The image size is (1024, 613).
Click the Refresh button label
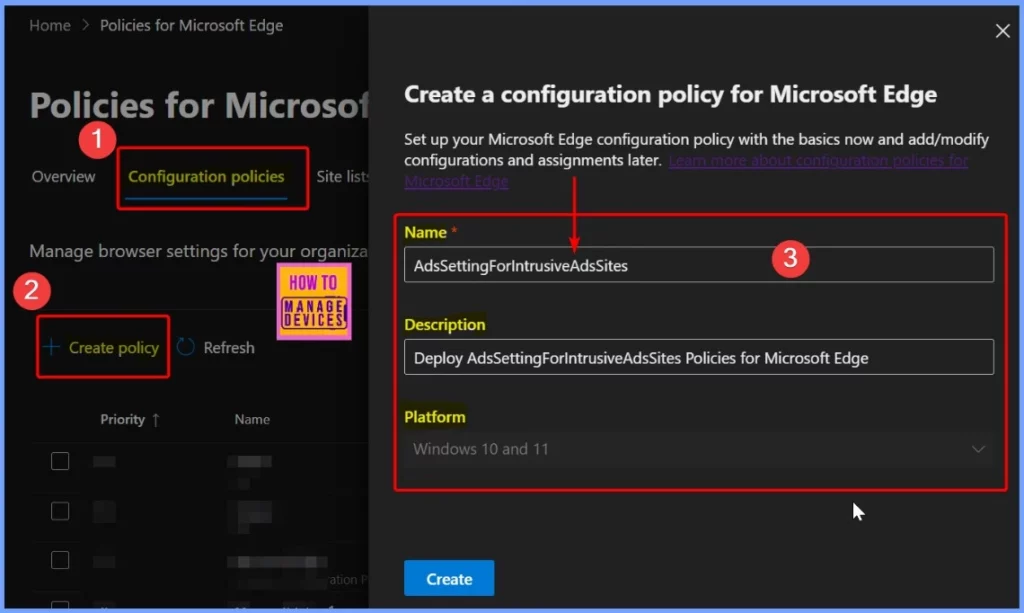coord(229,347)
